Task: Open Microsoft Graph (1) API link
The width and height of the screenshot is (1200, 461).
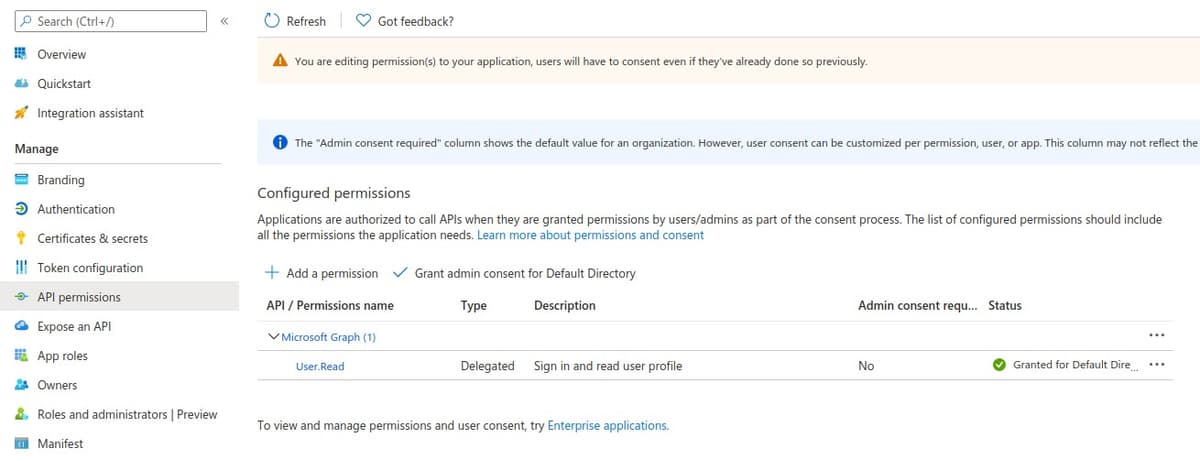Action: click(328, 337)
